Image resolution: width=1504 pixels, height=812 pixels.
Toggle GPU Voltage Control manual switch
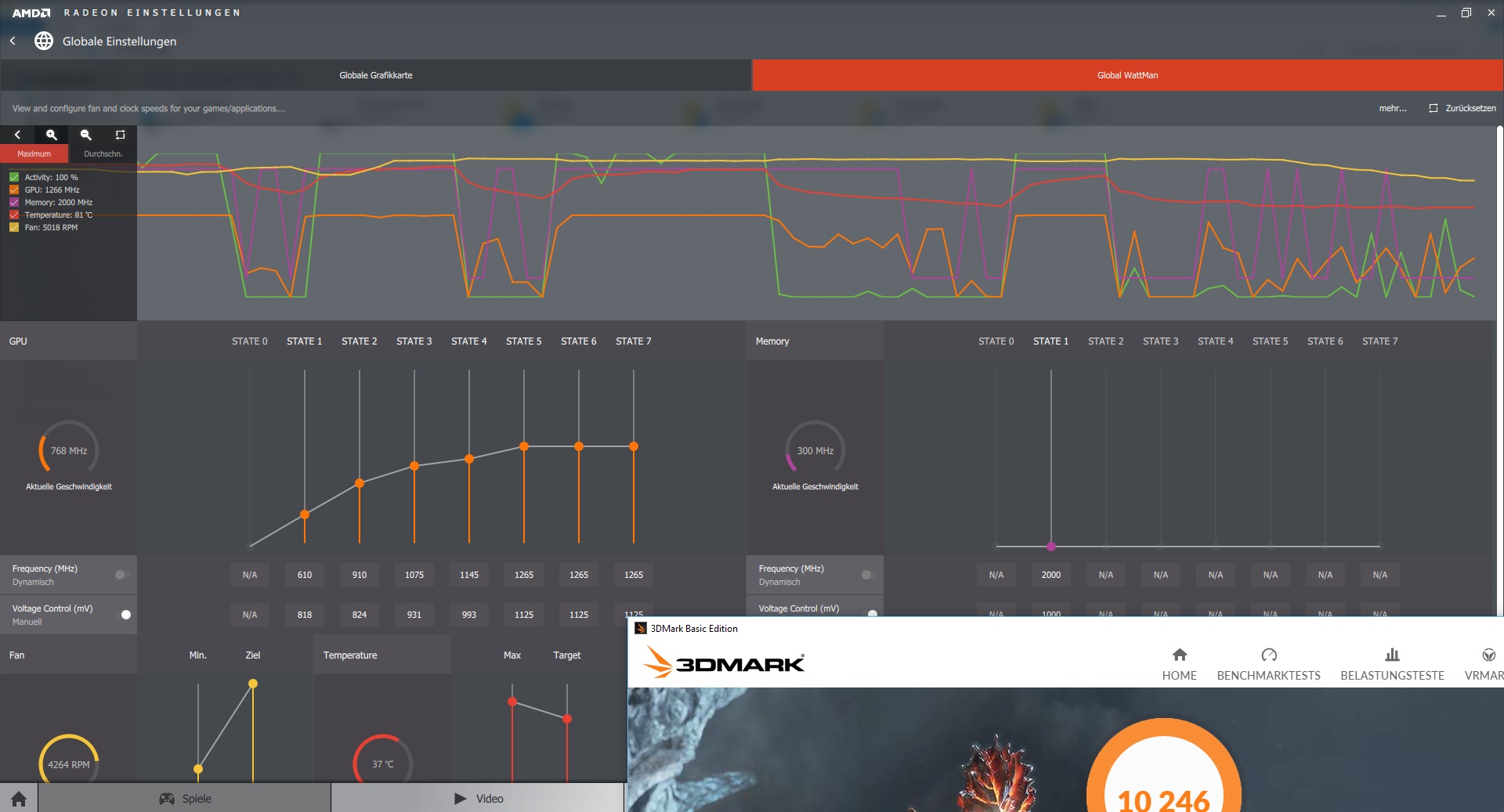click(x=124, y=615)
